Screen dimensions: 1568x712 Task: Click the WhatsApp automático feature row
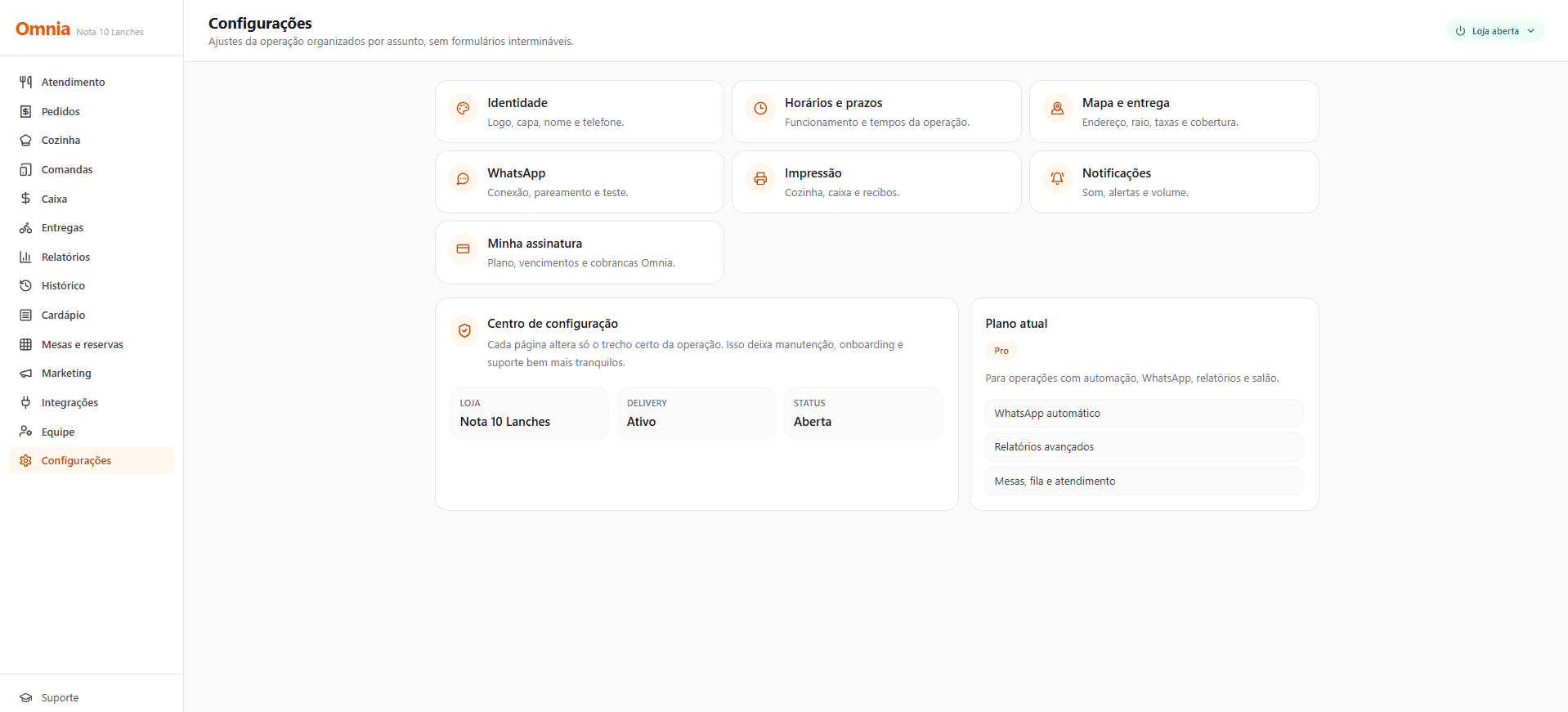[x=1144, y=414]
